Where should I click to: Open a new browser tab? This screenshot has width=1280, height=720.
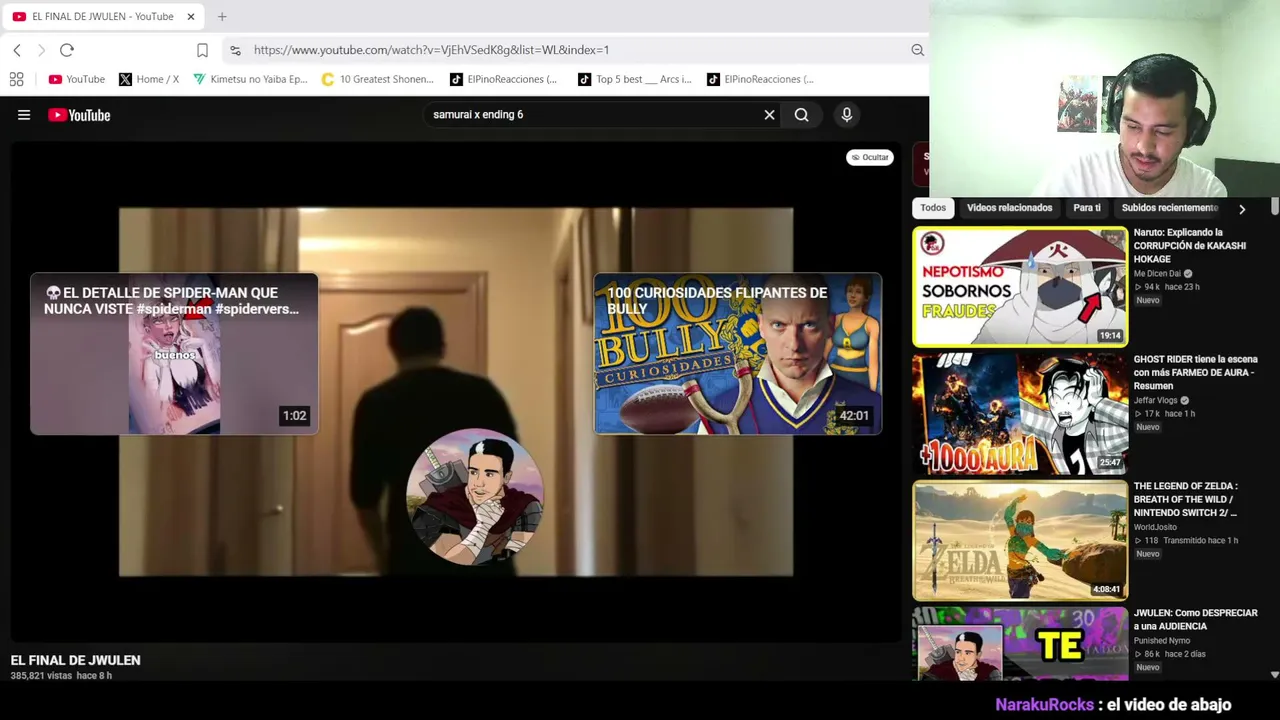(x=222, y=16)
